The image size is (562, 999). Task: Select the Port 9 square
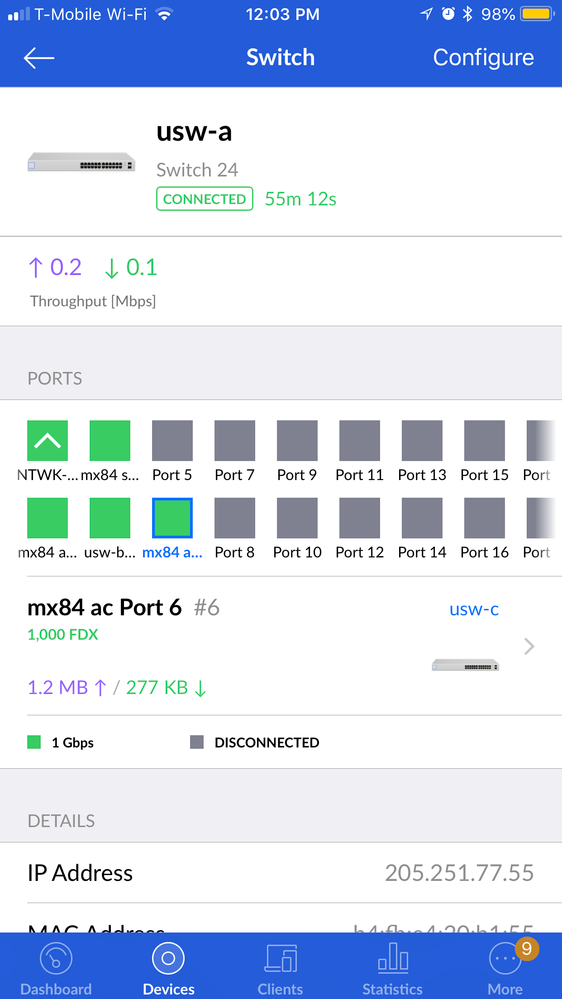297,440
